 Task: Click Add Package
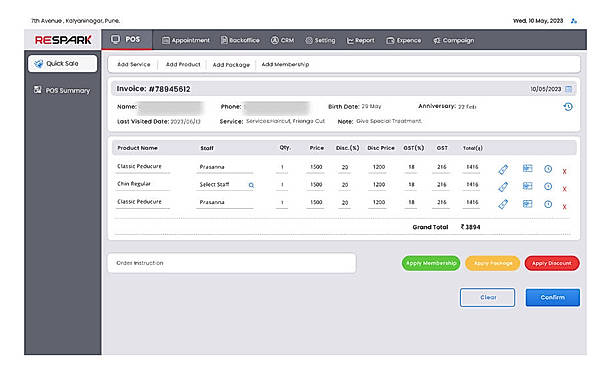[x=231, y=65]
